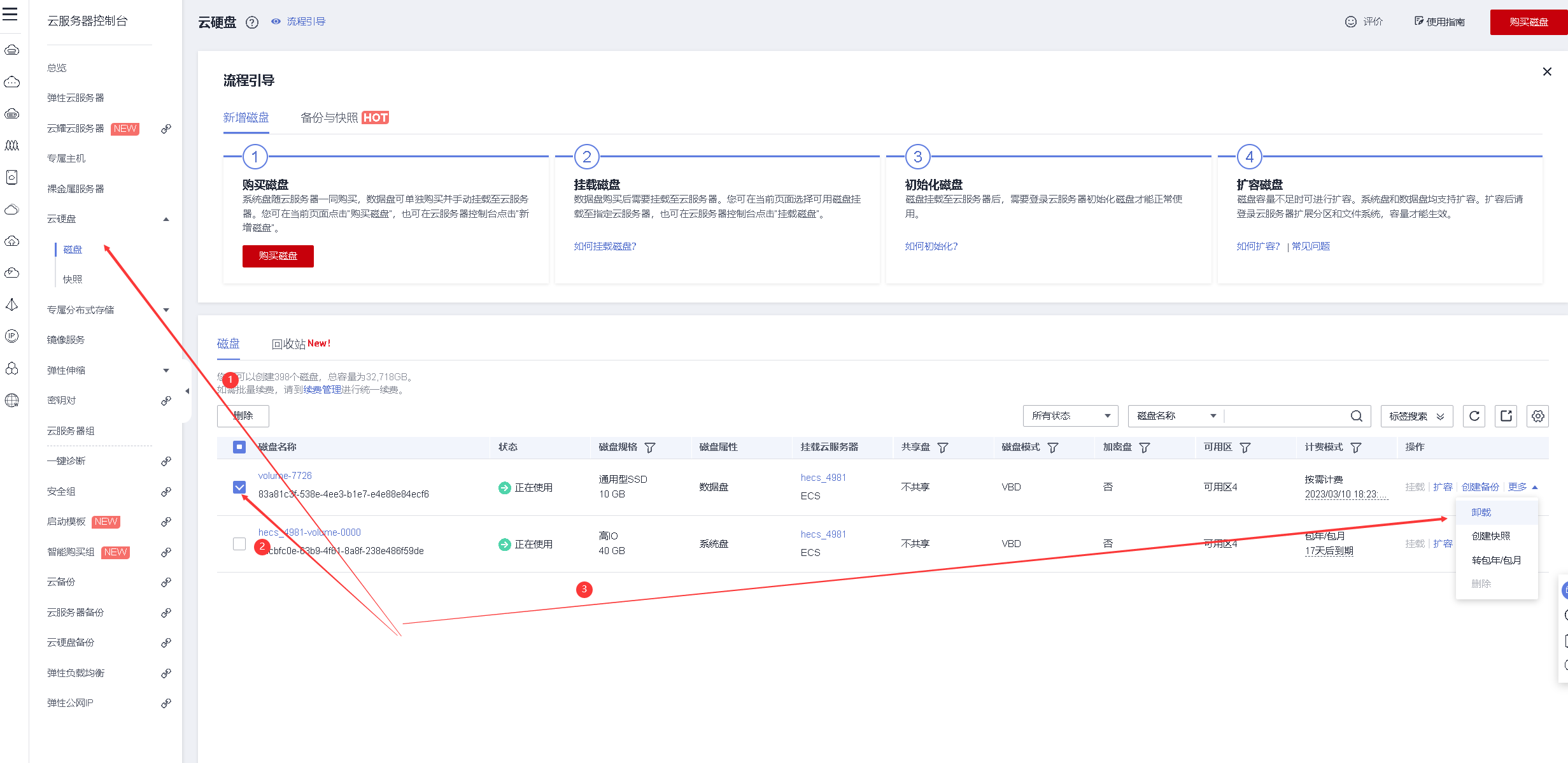Image resolution: width=1568 pixels, height=763 pixels.
Task: Toggle the select-all header checkbox
Action: 239,447
